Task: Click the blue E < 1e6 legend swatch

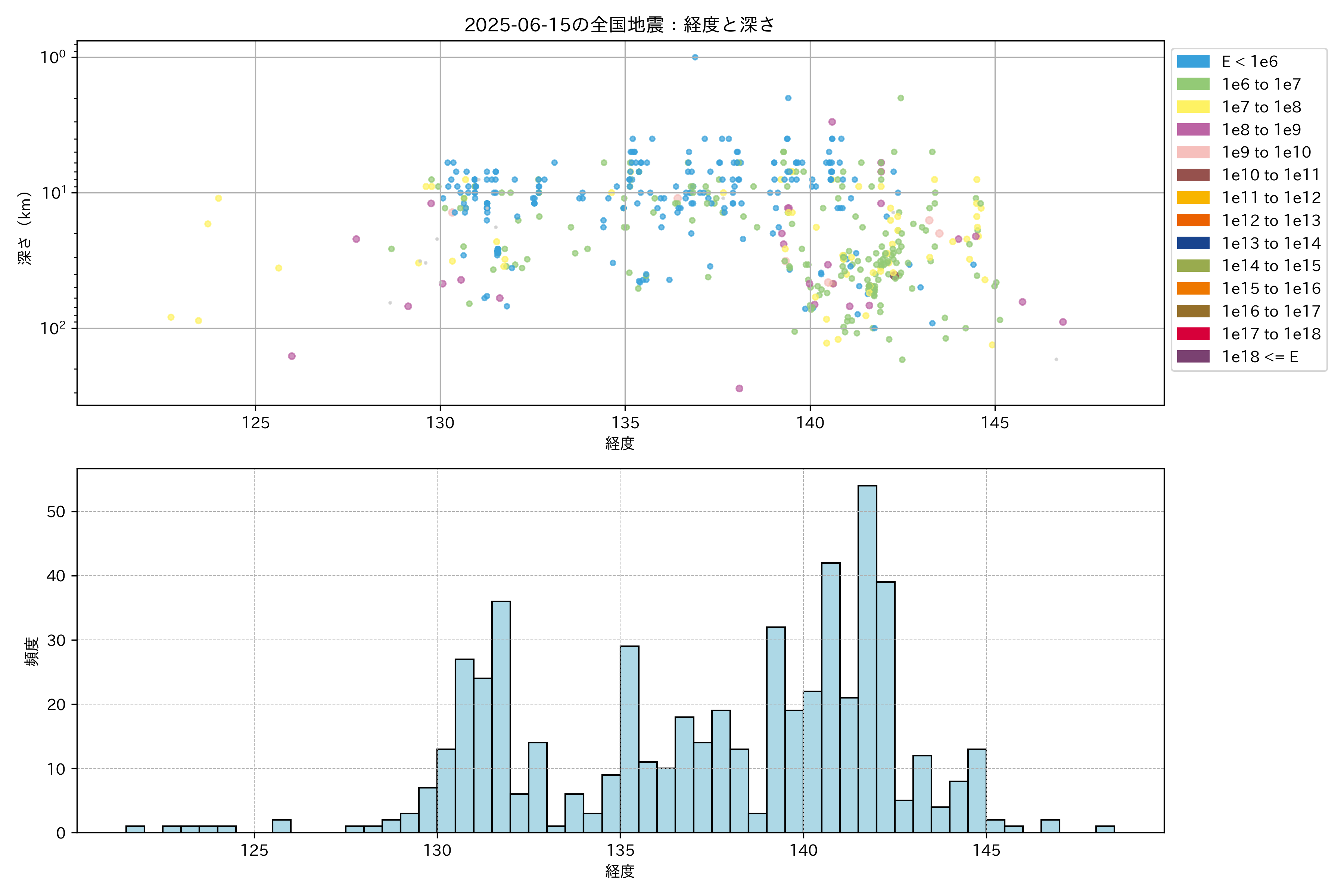Action: (x=1193, y=61)
